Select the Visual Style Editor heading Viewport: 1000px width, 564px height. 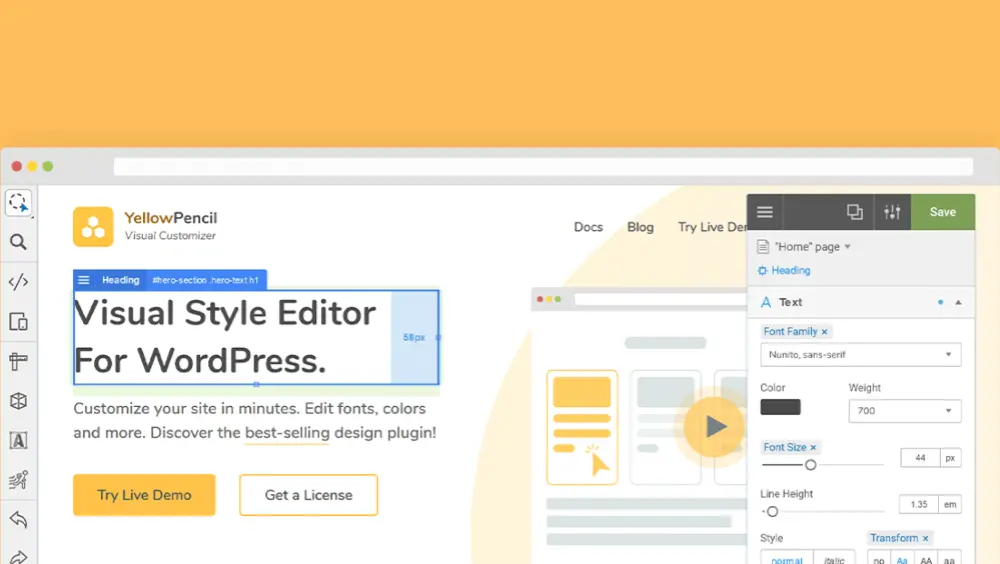(x=224, y=337)
